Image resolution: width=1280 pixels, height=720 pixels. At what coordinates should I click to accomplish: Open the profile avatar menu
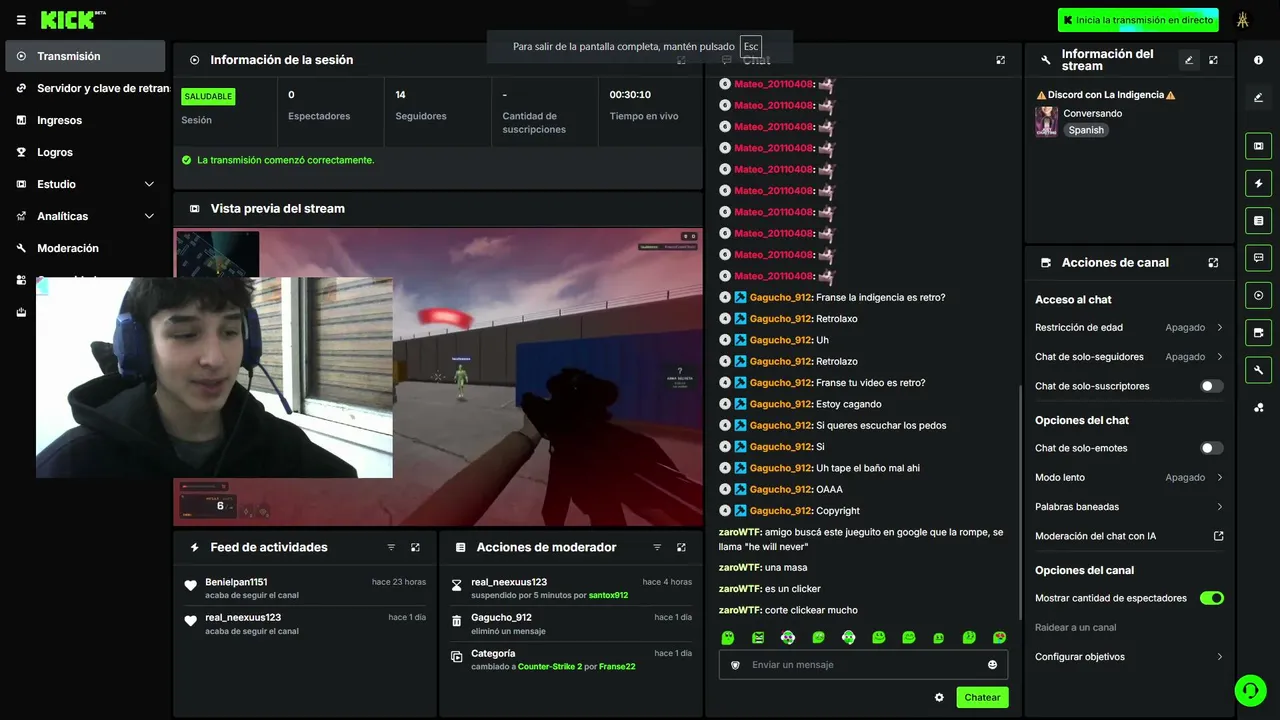1243,20
